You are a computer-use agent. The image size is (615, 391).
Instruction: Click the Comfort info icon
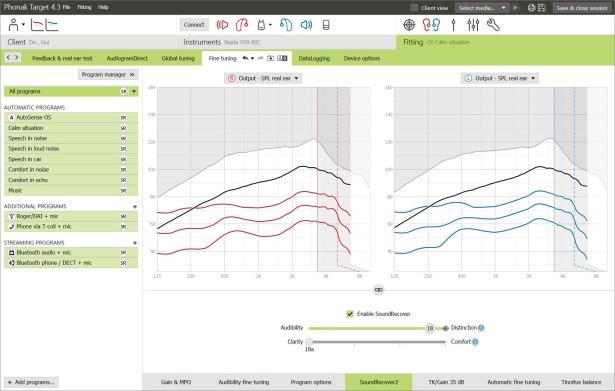point(475,342)
